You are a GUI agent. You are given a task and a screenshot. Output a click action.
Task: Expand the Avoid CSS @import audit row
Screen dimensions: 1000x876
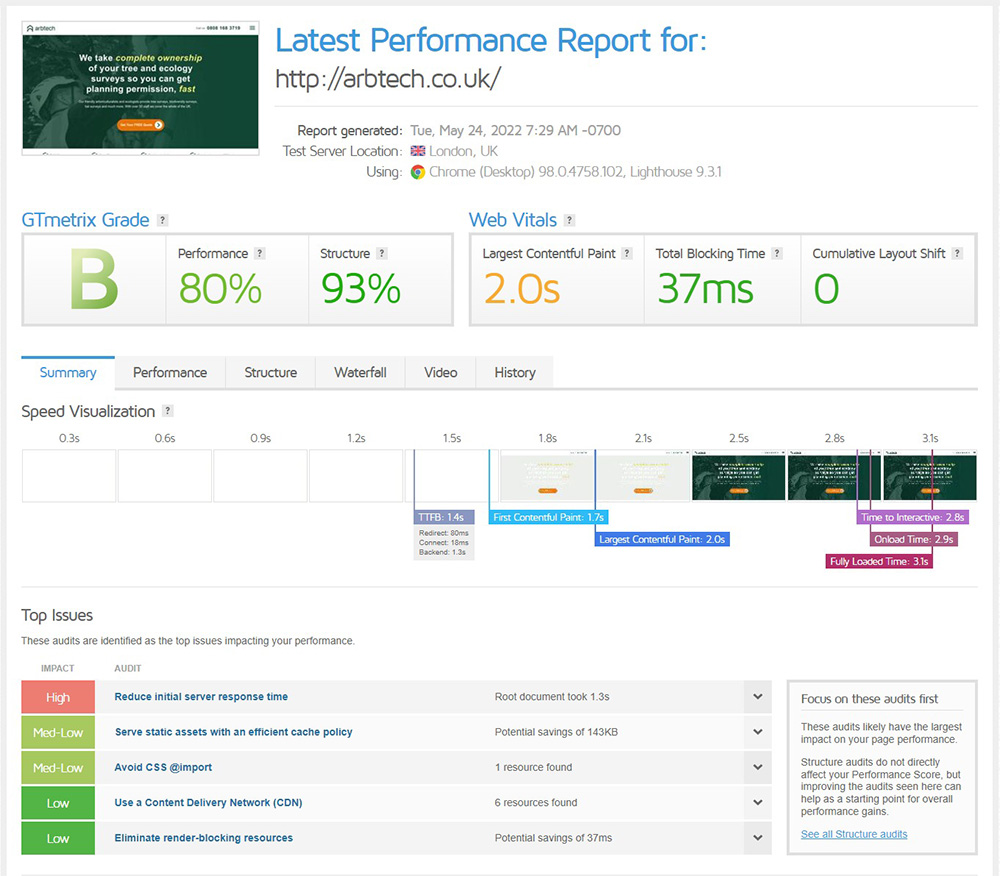coord(758,767)
